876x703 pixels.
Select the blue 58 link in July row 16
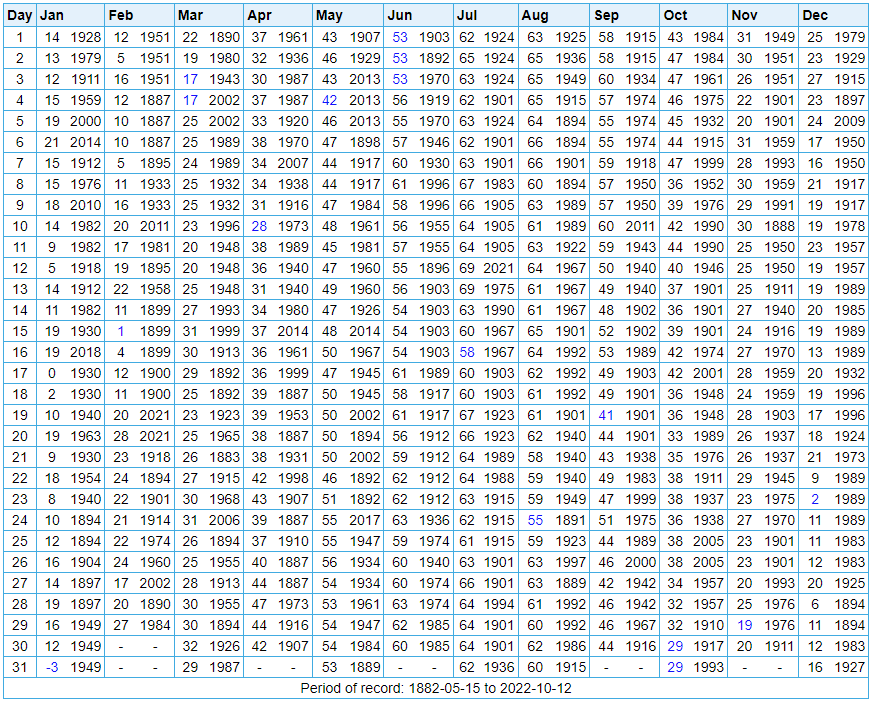click(x=467, y=352)
